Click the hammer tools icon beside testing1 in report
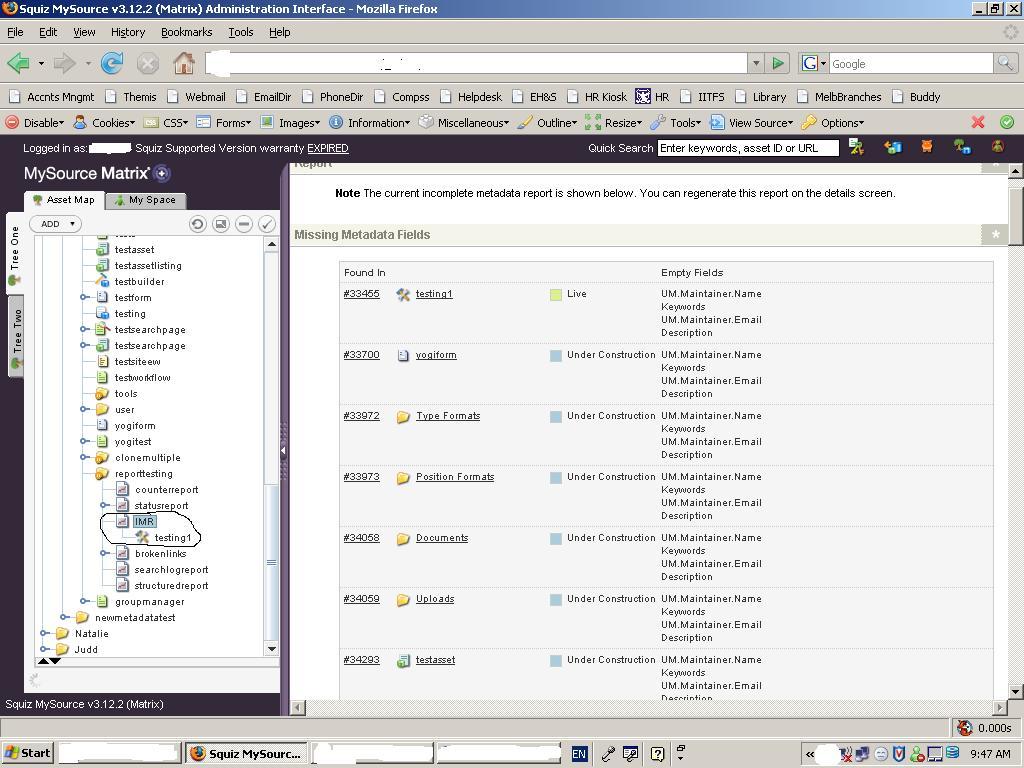This screenshot has width=1024, height=768. (x=403, y=295)
